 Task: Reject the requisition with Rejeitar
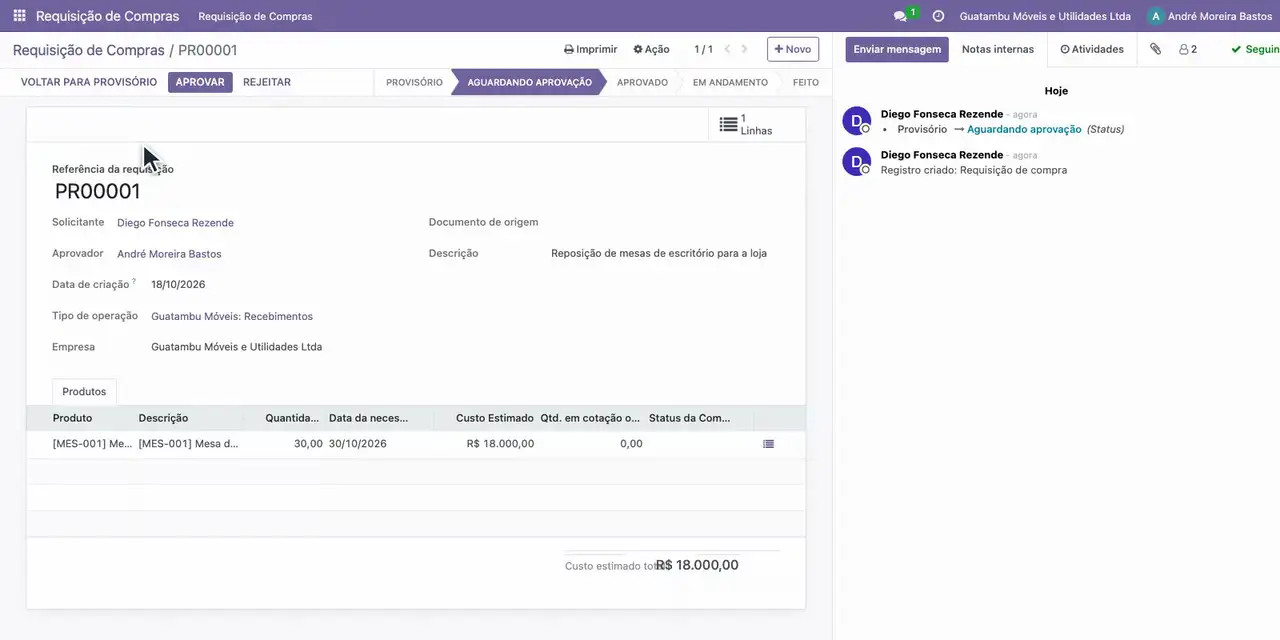267,82
